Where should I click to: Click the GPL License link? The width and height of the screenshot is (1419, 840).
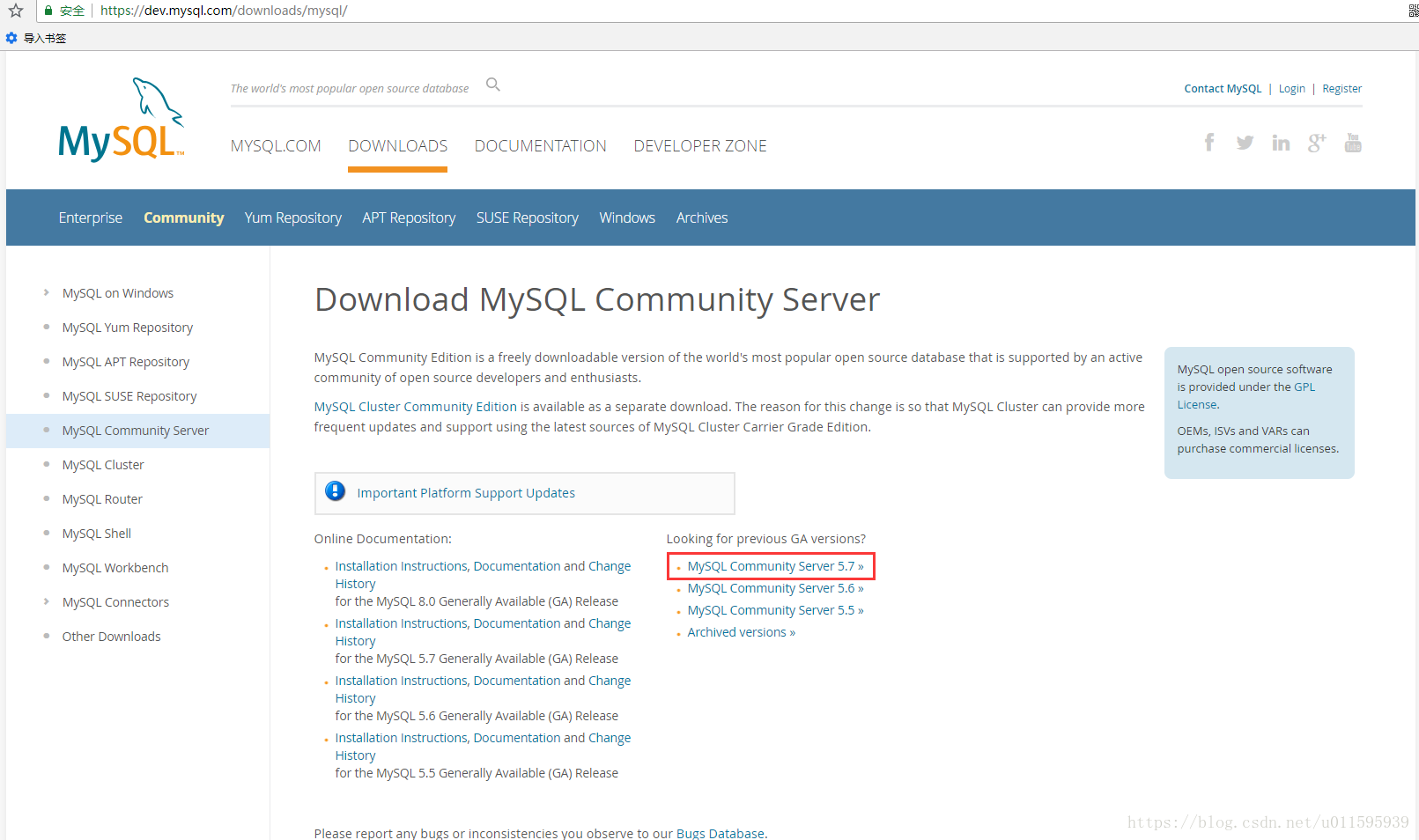coord(1245,395)
